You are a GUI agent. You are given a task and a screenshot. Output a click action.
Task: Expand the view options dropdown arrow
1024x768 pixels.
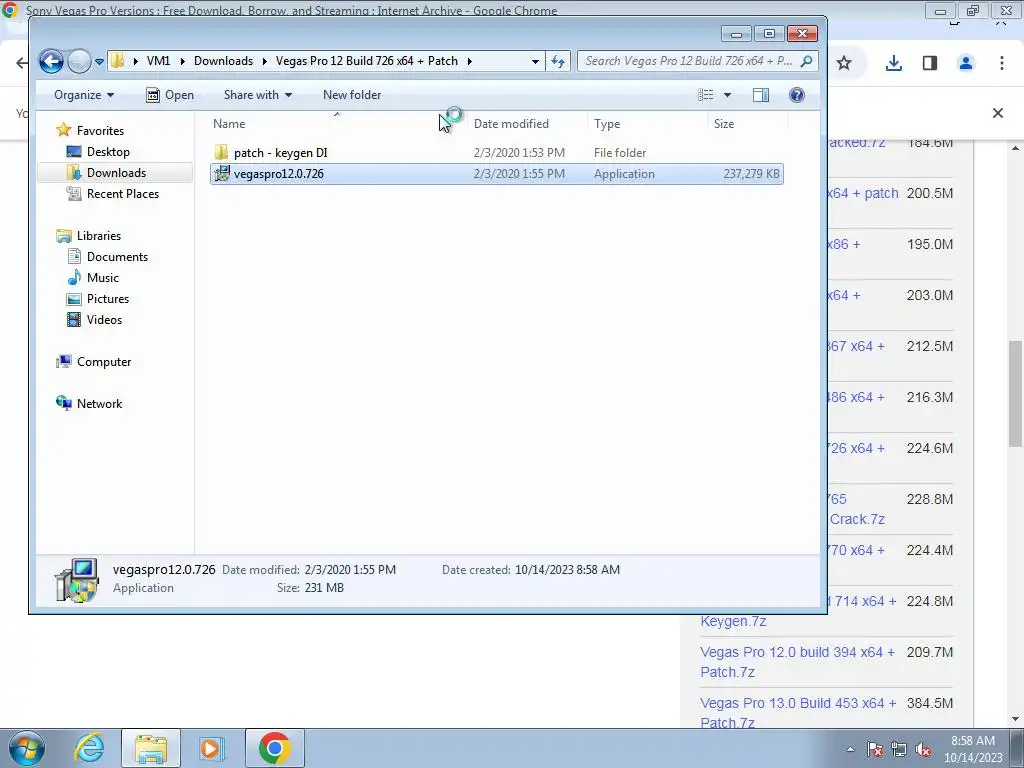728,95
